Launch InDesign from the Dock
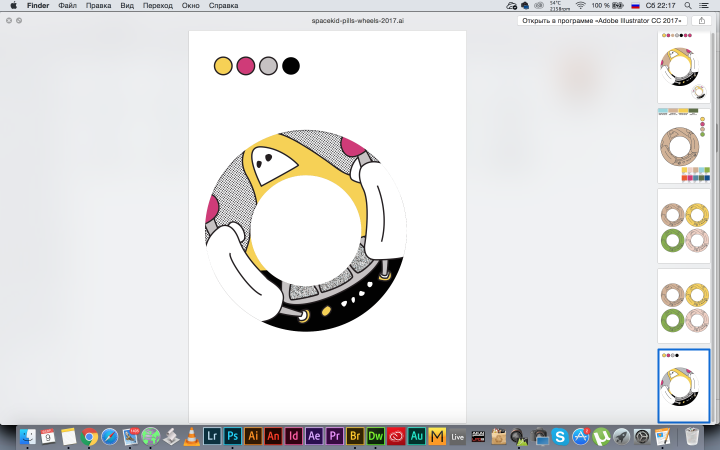Screen dimensions: 720x450 (293, 436)
